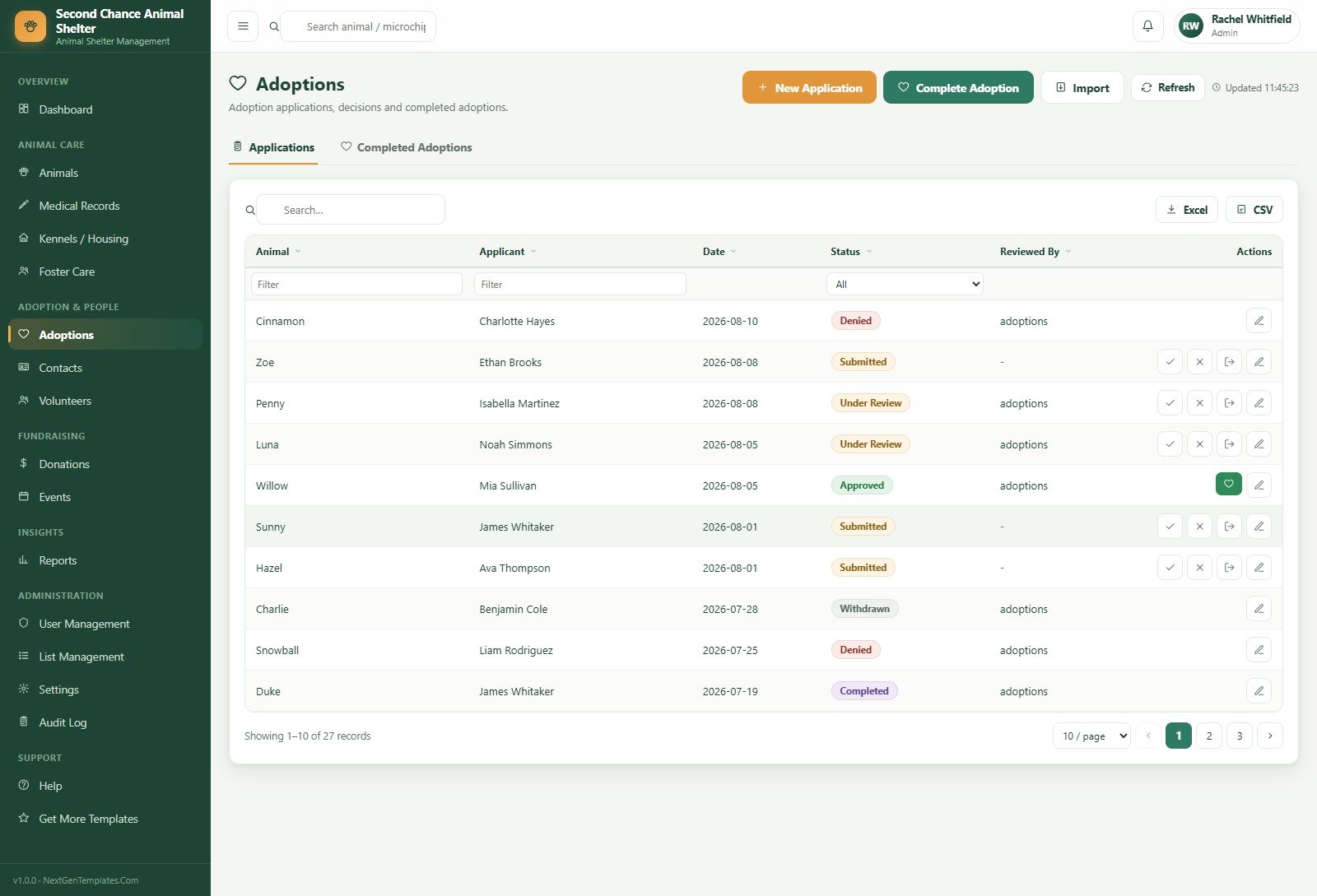
Task: Click the table Search... box
Action: 351,210
